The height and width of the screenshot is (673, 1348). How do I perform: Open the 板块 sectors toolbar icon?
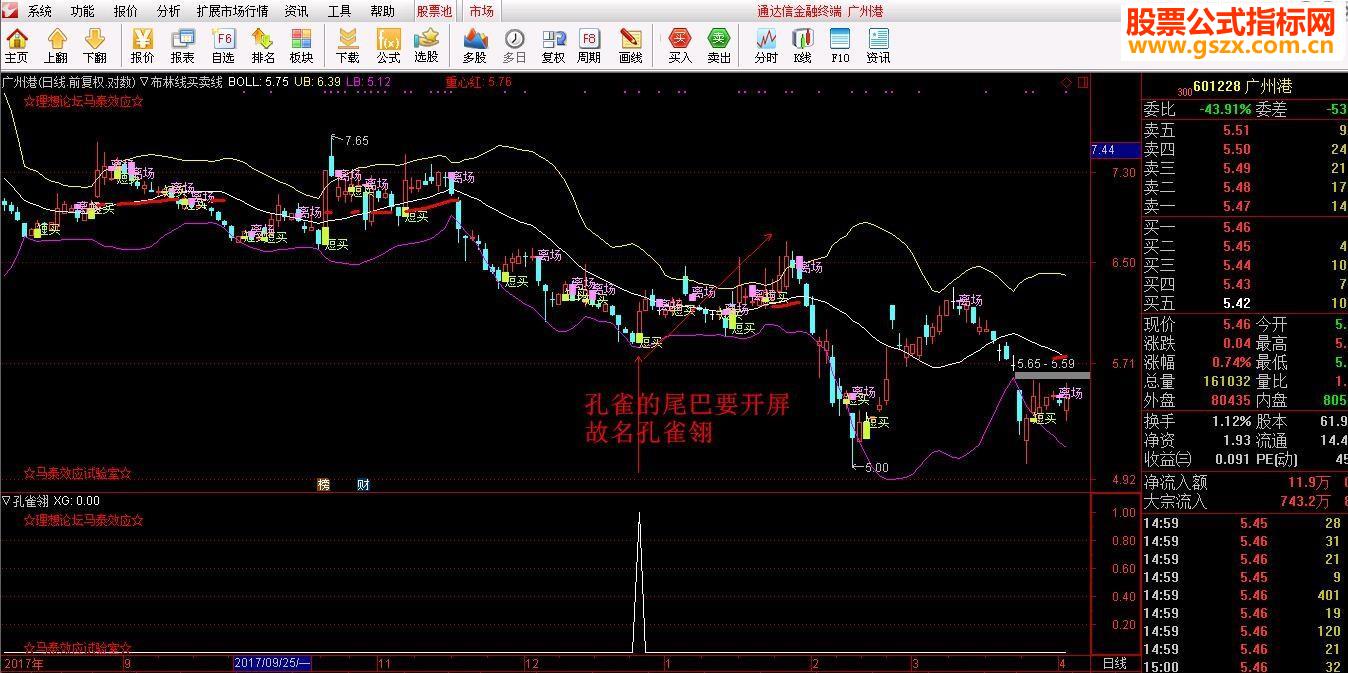[302, 46]
